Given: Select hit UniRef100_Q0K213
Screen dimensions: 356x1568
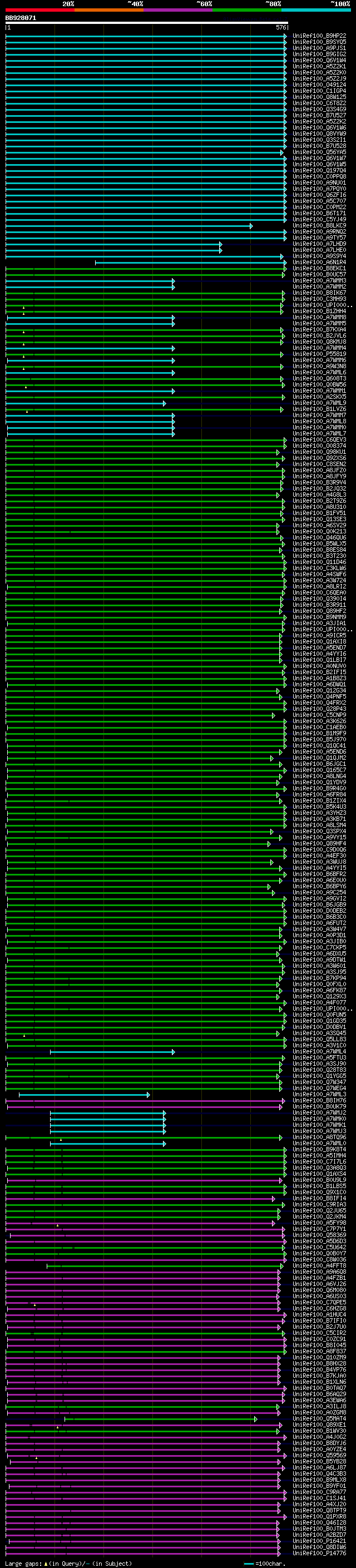Looking at the screenshot, I should pyautogui.click(x=319, y=531).
